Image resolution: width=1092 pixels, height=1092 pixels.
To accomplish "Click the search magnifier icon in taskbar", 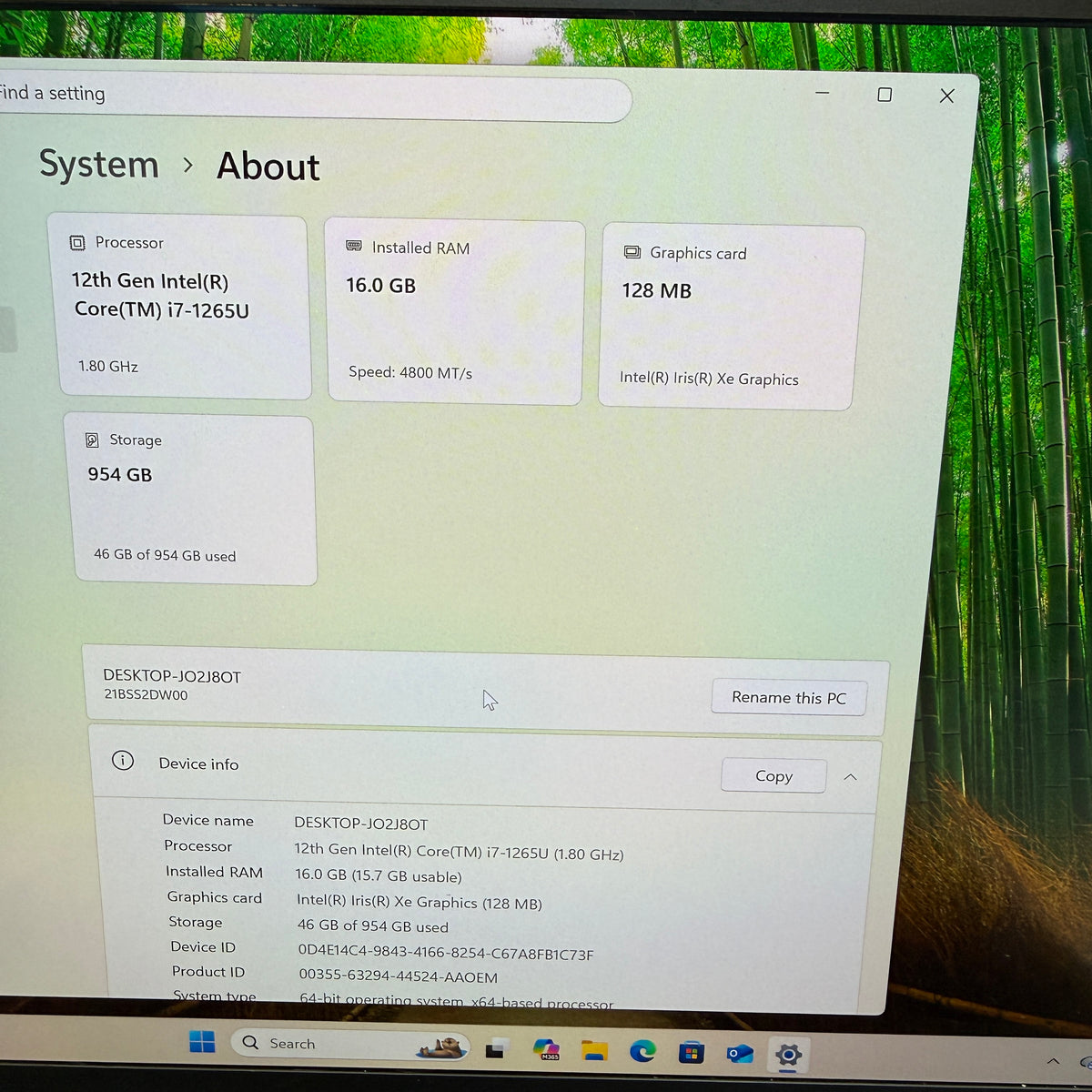I will point(250,1043).
